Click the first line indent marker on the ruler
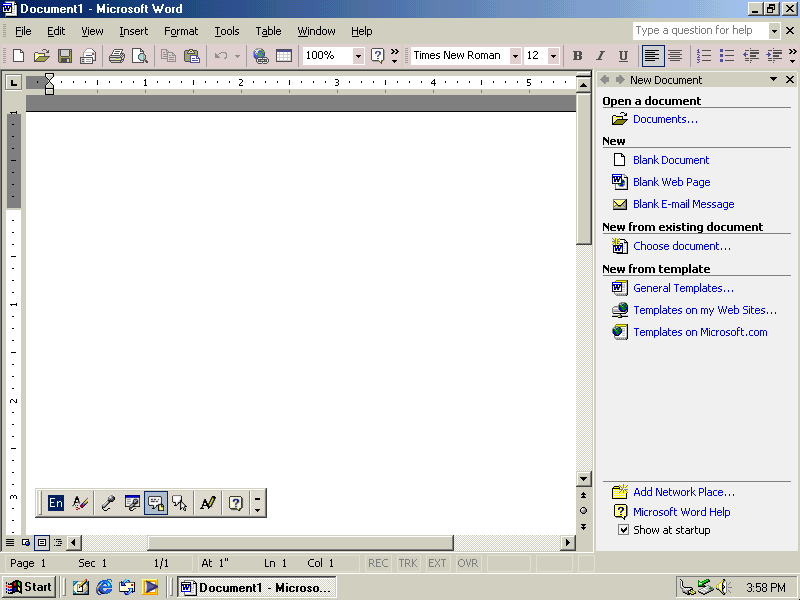The height and width of the screenshot is (600, 800). coord(49,77)
